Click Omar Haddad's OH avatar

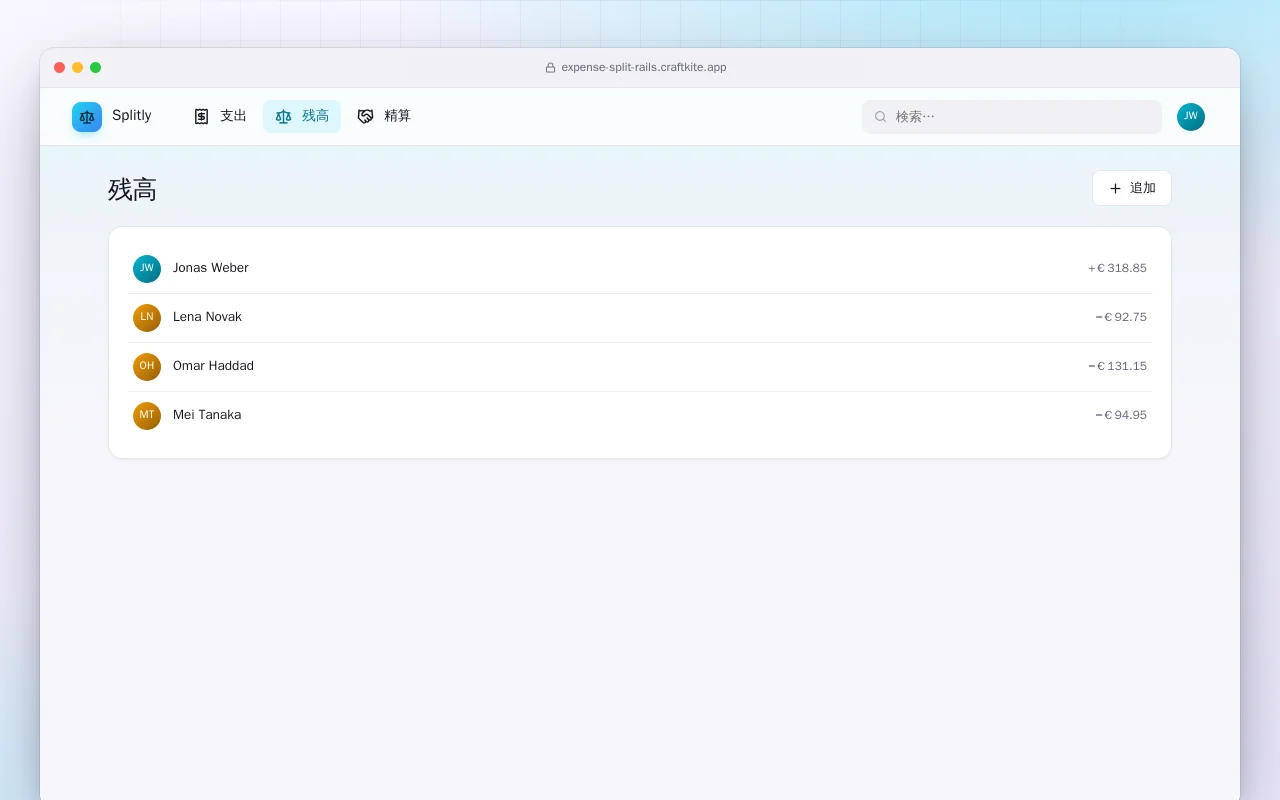[x=147, y=367]
